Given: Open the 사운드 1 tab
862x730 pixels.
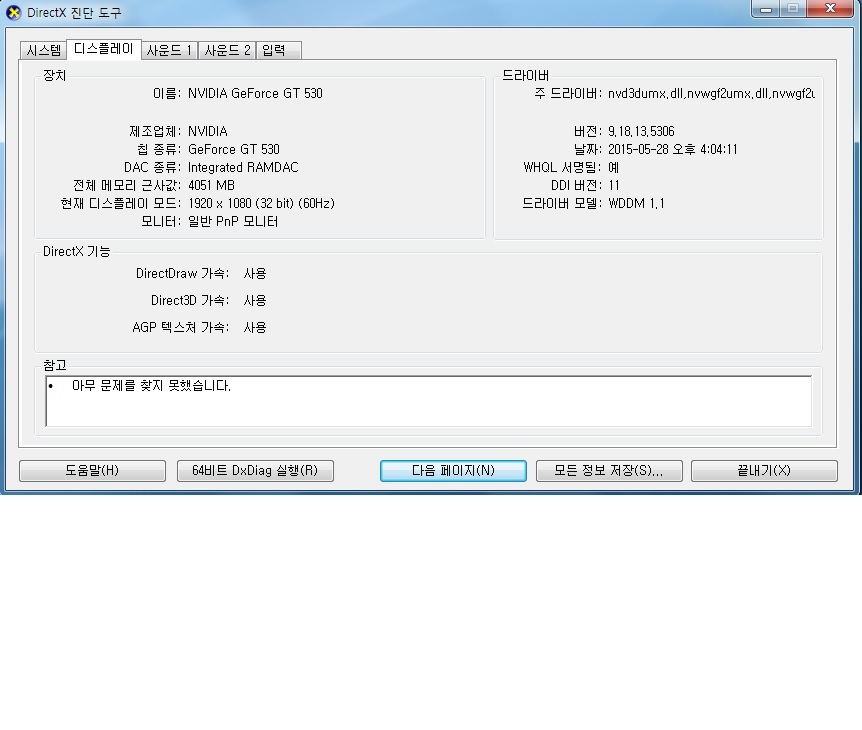Looking at the screenshot, I should pos(169,50).
